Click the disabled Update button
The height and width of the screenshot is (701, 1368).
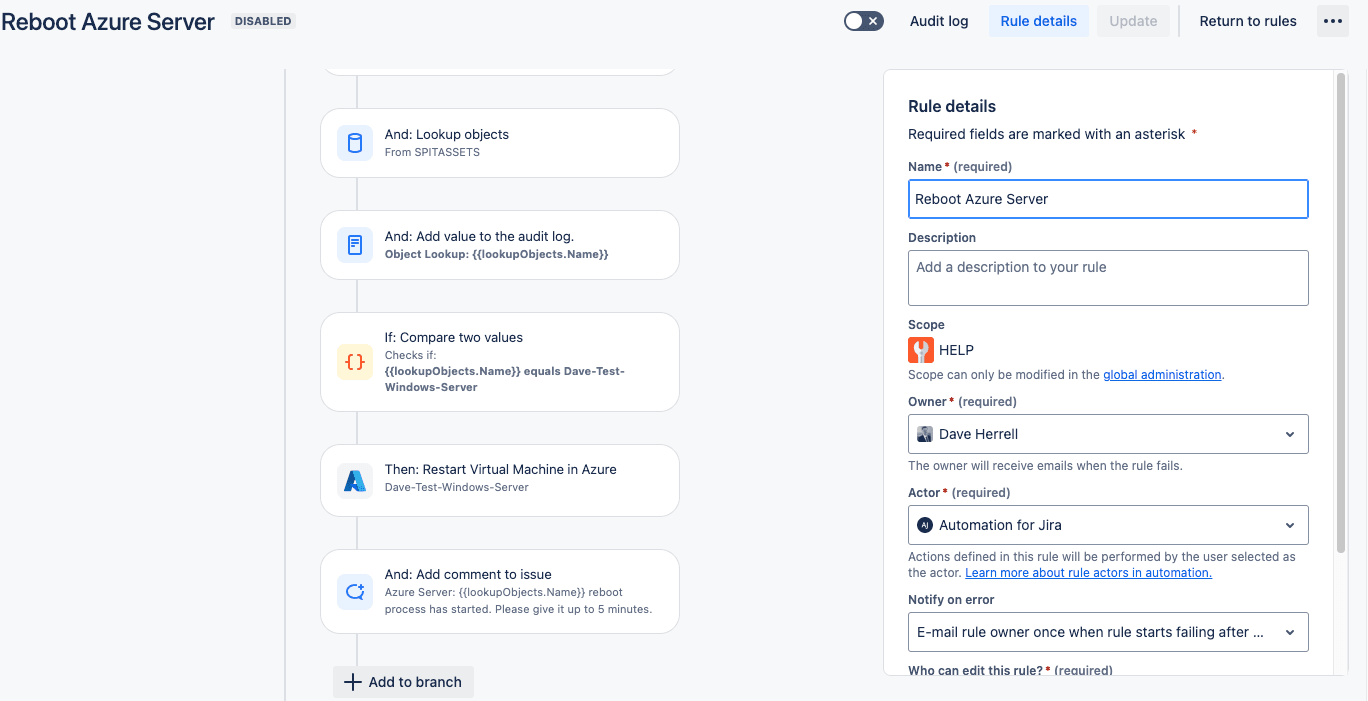pos(1133,21)
